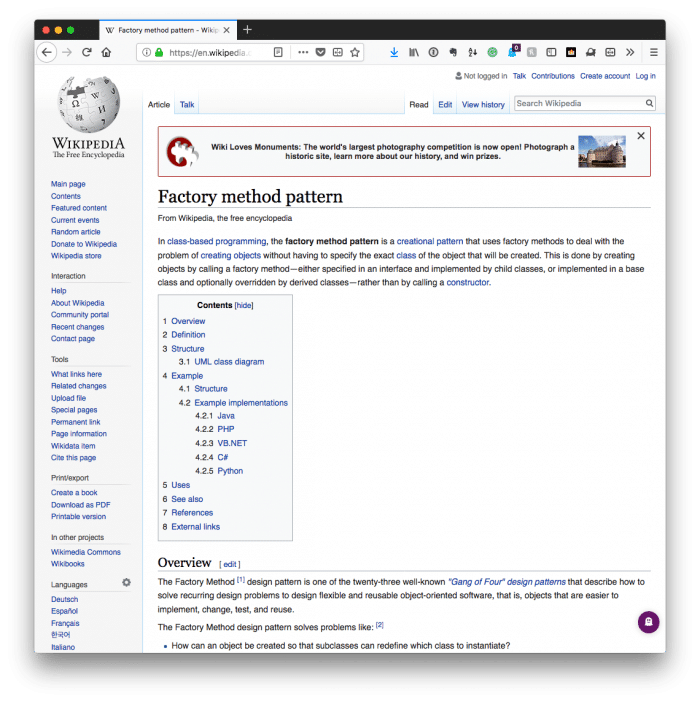The width and height of the screenshot is (700, 702).
Task: Go to the browser home page
Action: (x=106, y=52)
